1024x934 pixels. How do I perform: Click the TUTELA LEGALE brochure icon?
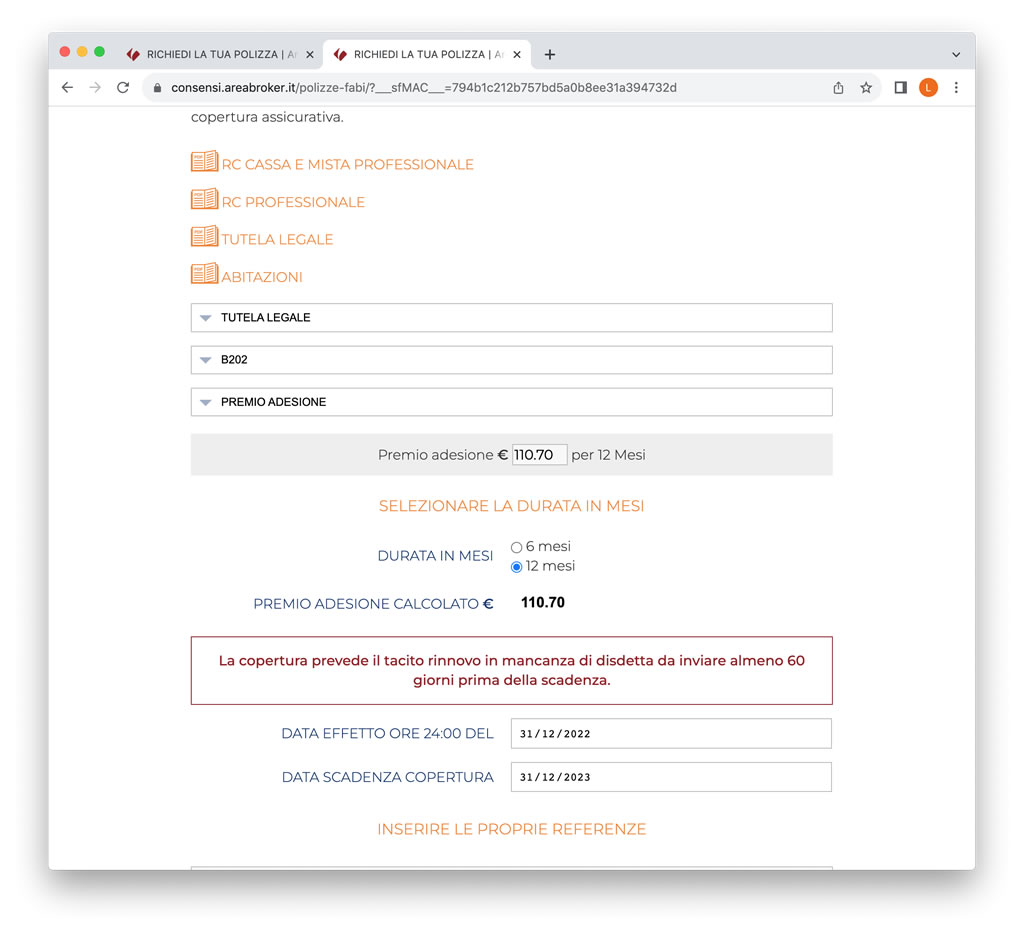[204, 236]
